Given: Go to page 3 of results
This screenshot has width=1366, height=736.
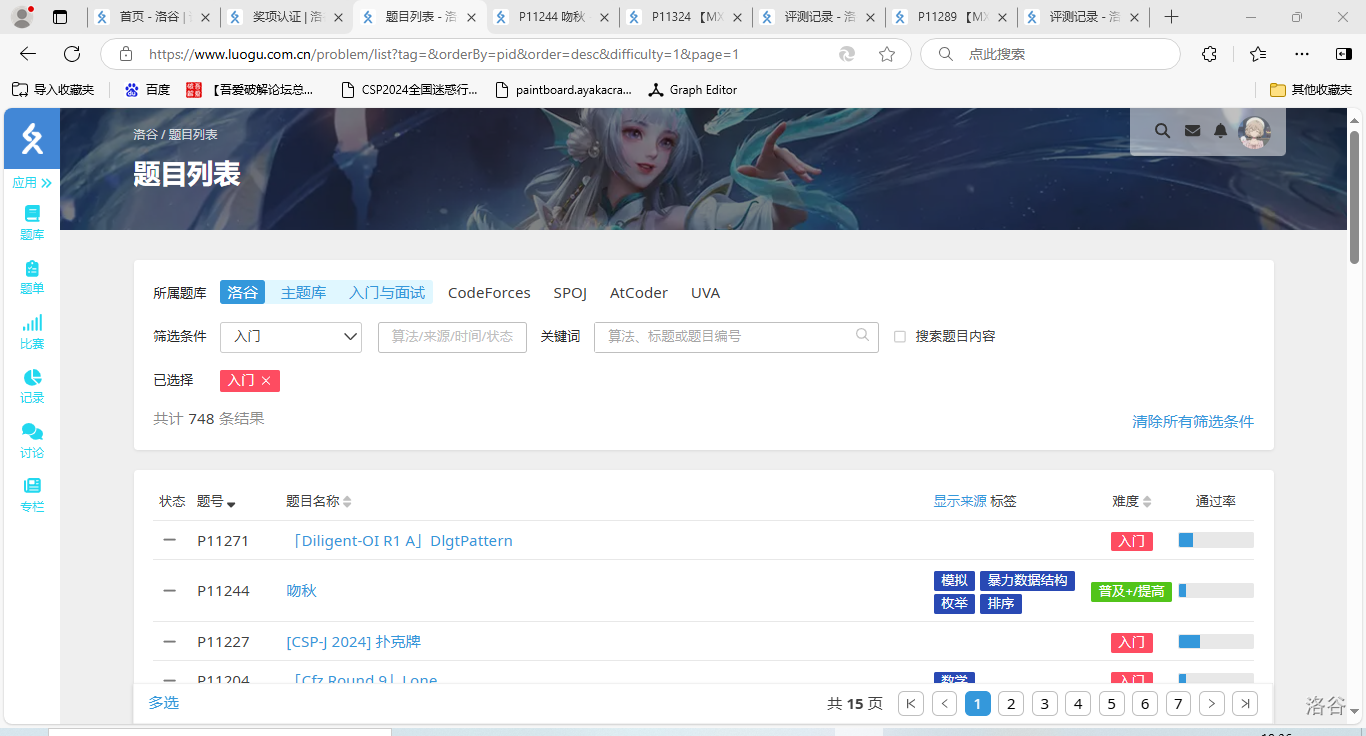Looking at the screenshot, I should tap(1044, 704).
